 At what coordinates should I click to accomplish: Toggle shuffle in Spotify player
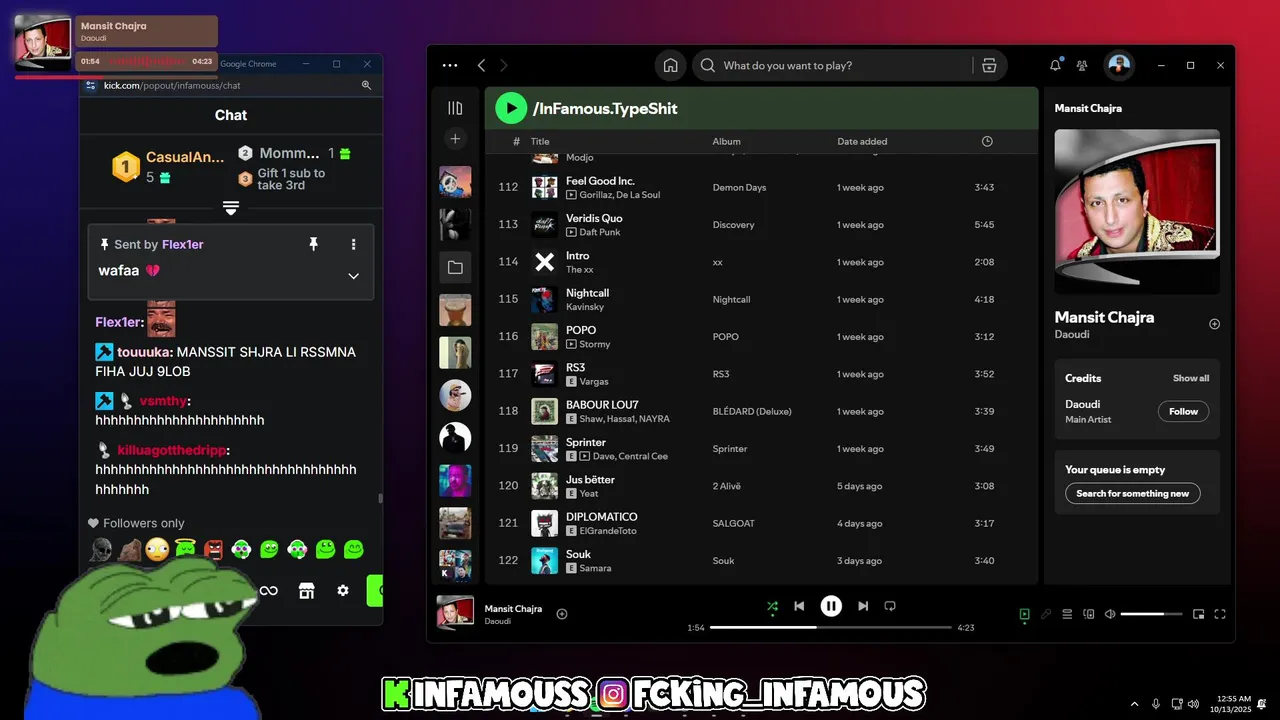[772, 606]
